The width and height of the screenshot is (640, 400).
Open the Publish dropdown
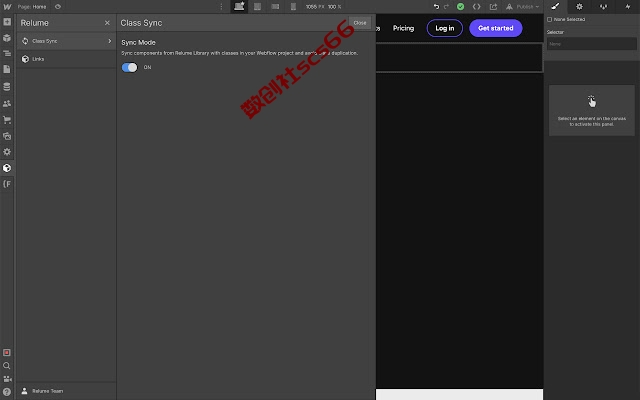coord(523,7)
